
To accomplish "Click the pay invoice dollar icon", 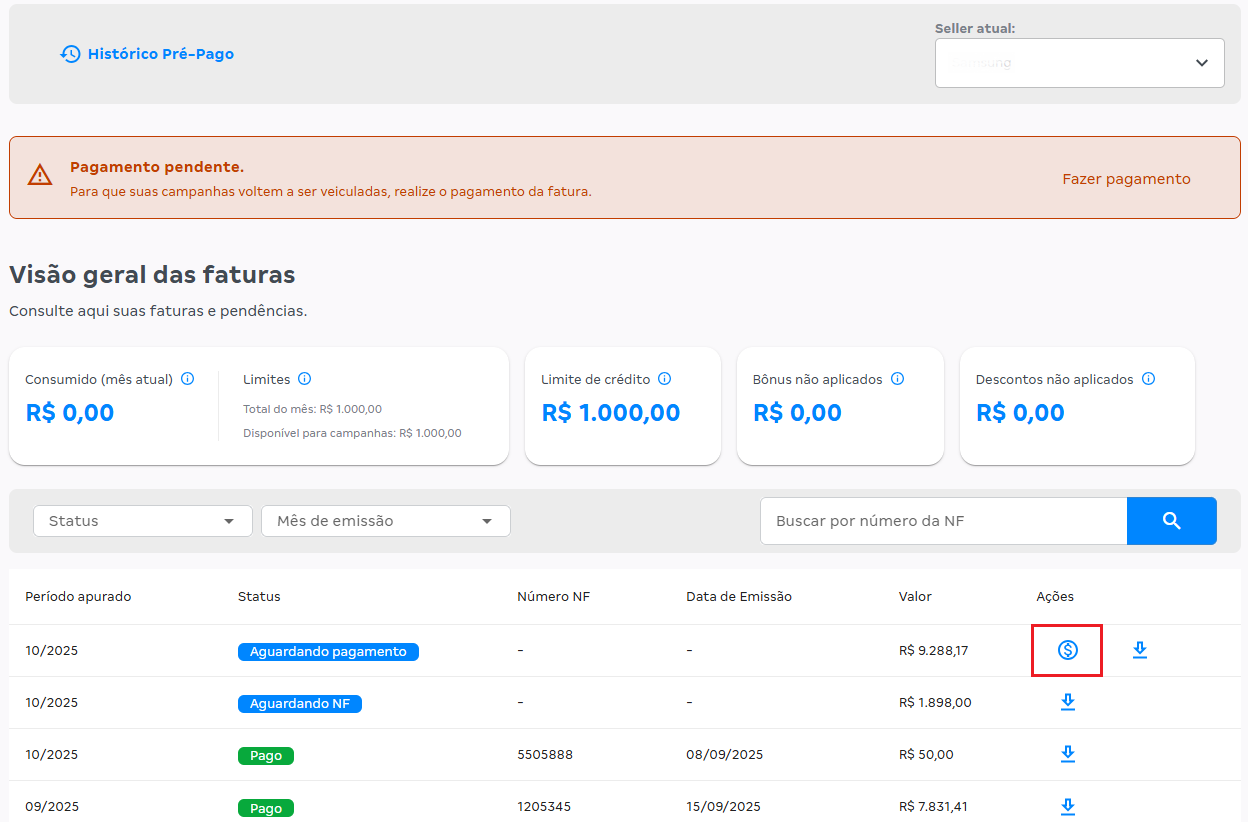I will pyautogui.click(x=1067, y=650).
